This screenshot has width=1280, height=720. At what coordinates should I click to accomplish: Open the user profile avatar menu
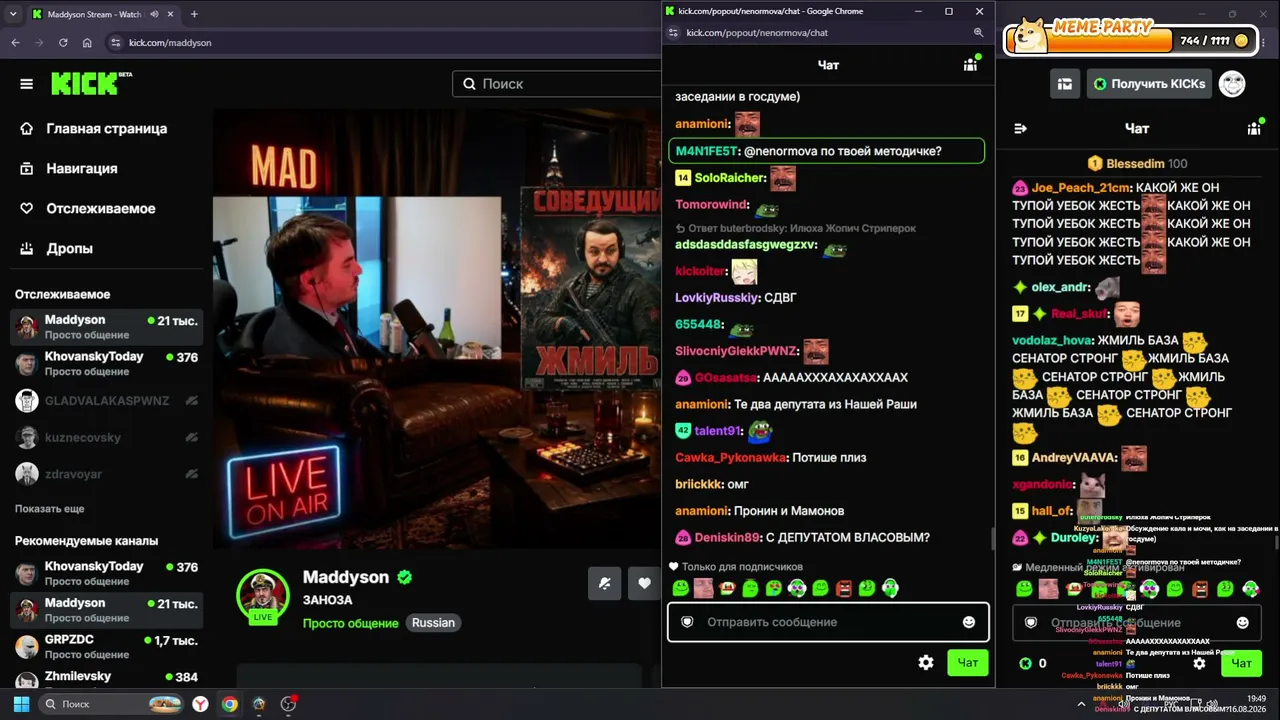point(1232,84)
